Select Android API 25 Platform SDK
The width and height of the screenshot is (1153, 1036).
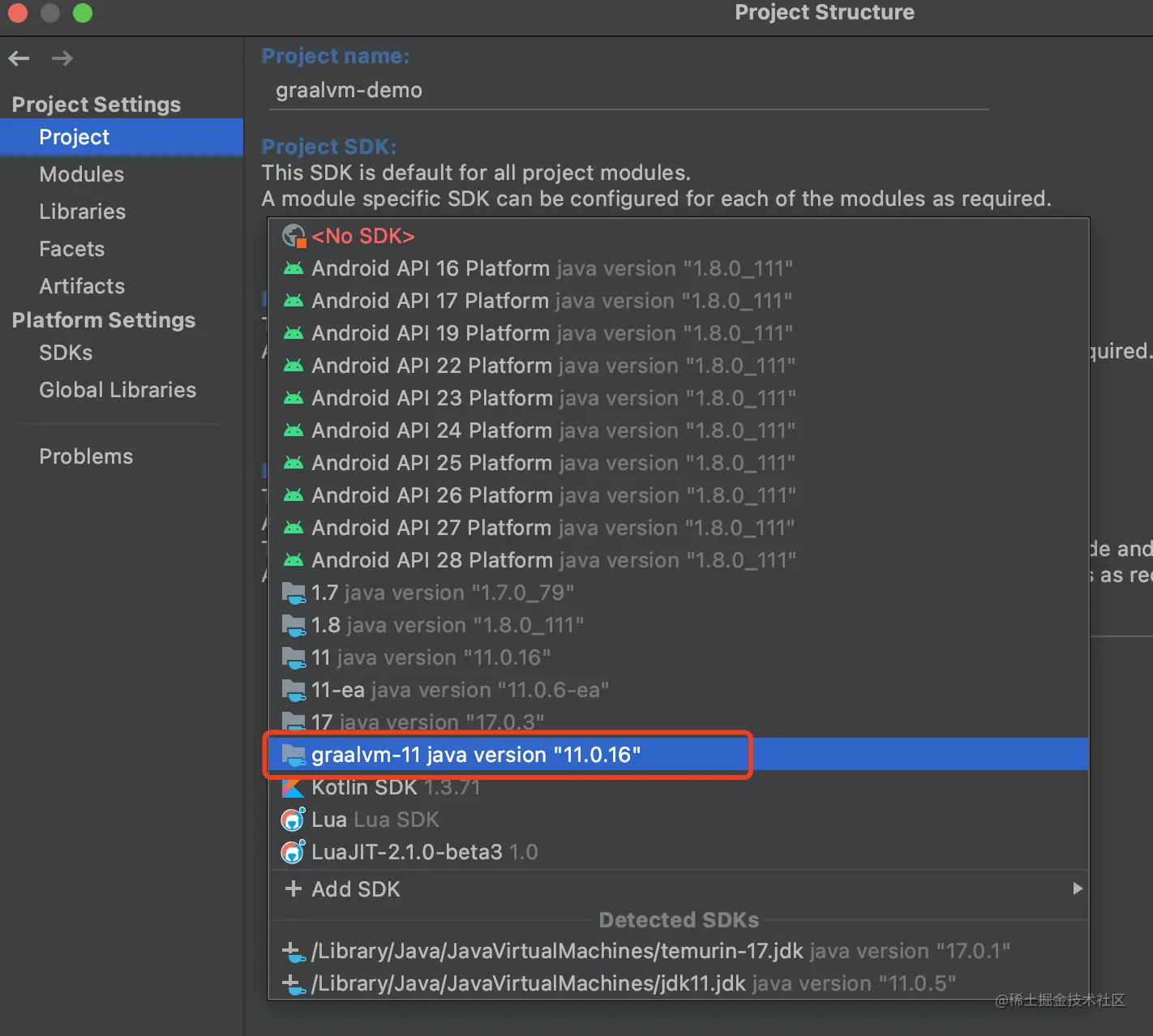pos(679,463)
